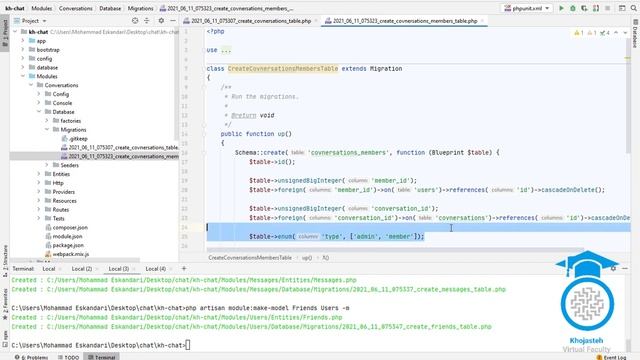Add a new terminal session
Image resolution: width=640 pixels, height=360 pixels.
[x=184, y=269]
